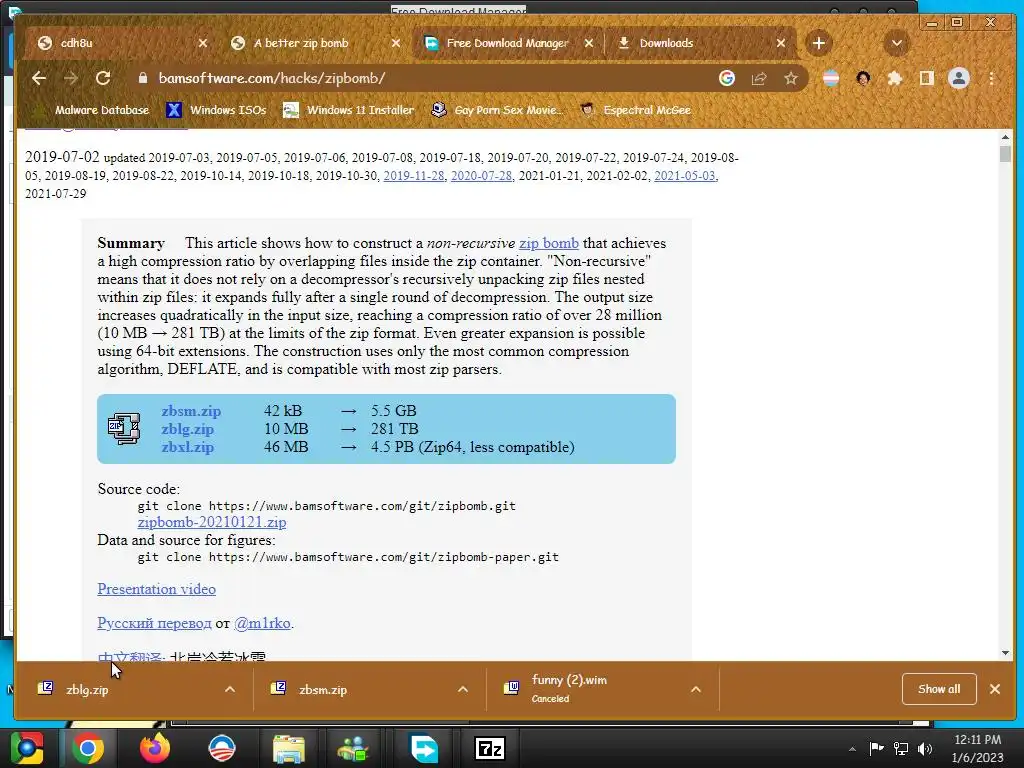The image size is (1024, 768).
Task: Click the page scrollbar down arrow
Action: pos(1005,653)
